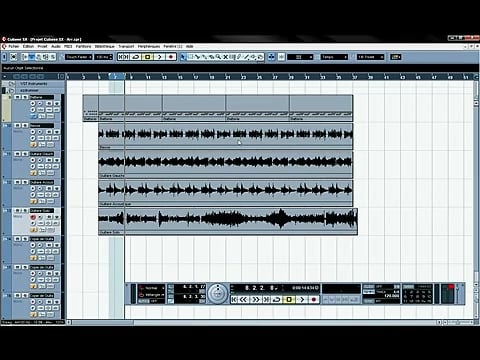Click Play in the floating transport panel
This screenshot has height=360, width=480.
coord(301,300)
